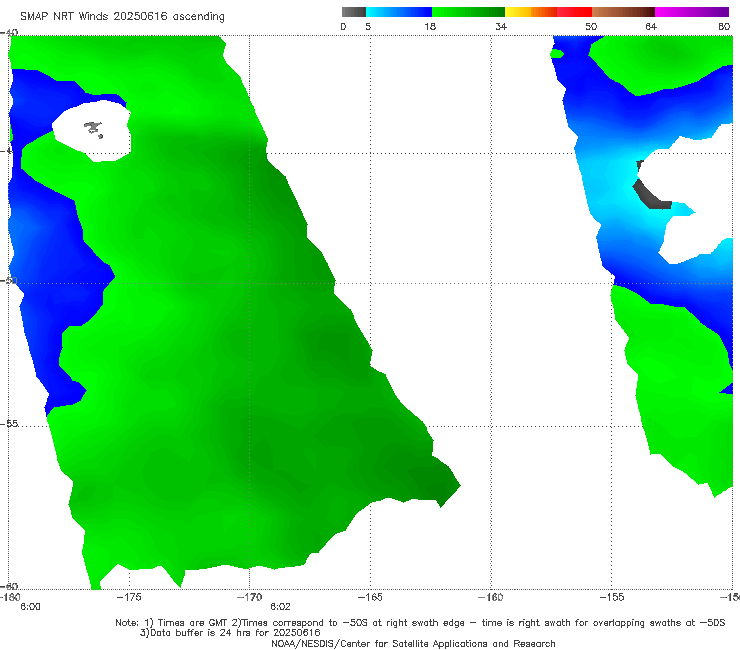This screenshot has width=740, height=650.
Task: Click the gray 0-5 segment of color bar
Action: [353, 12]
